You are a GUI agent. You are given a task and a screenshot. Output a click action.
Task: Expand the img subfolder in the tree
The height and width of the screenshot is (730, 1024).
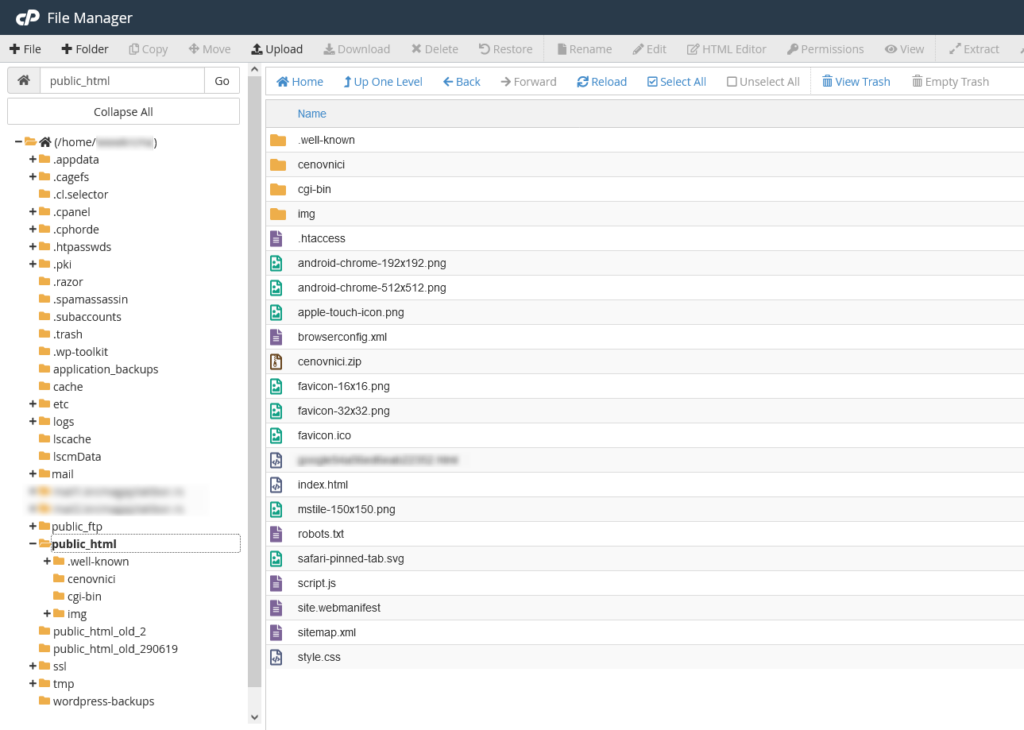click(47, 614)
